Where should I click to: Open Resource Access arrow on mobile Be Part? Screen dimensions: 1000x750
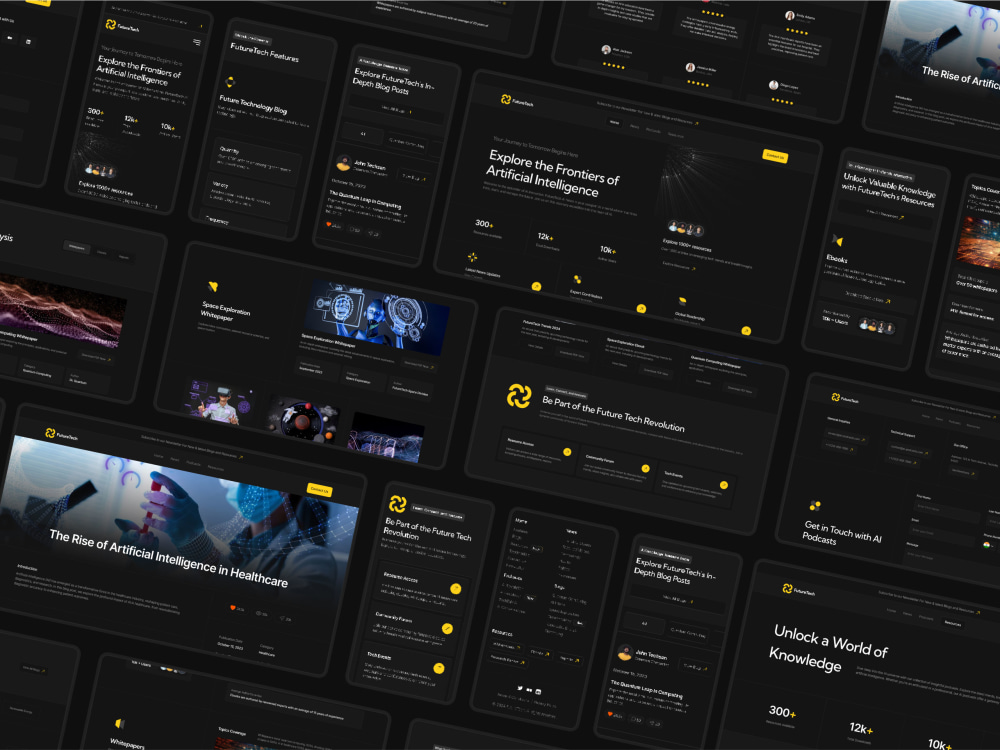pyautogui.click(x=455, y=588)
